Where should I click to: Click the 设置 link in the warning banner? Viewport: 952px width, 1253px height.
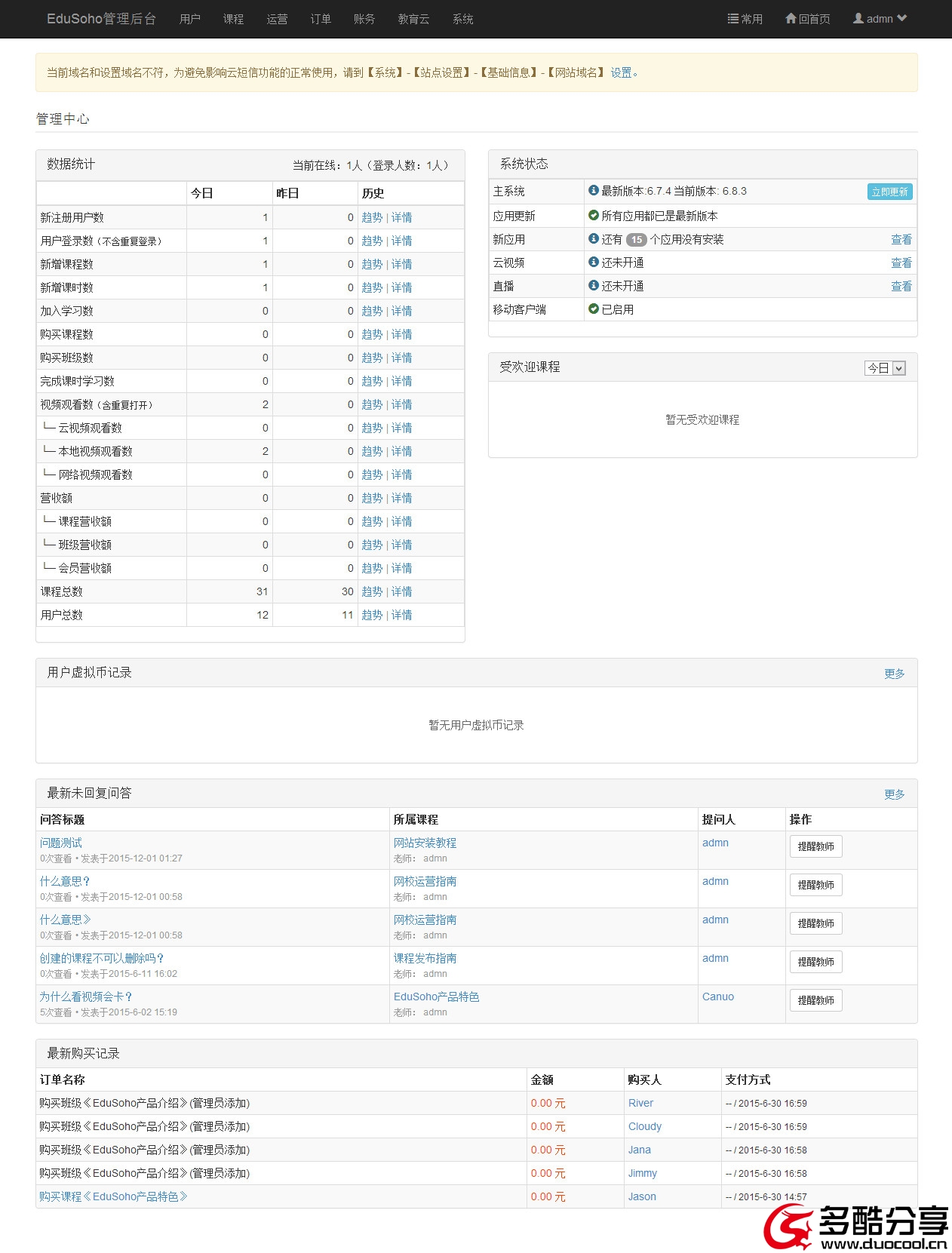[622, 72]
